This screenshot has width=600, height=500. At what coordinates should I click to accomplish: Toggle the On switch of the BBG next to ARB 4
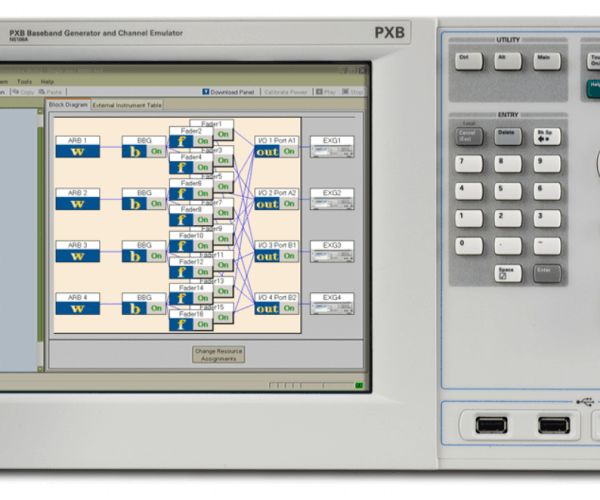156,309
